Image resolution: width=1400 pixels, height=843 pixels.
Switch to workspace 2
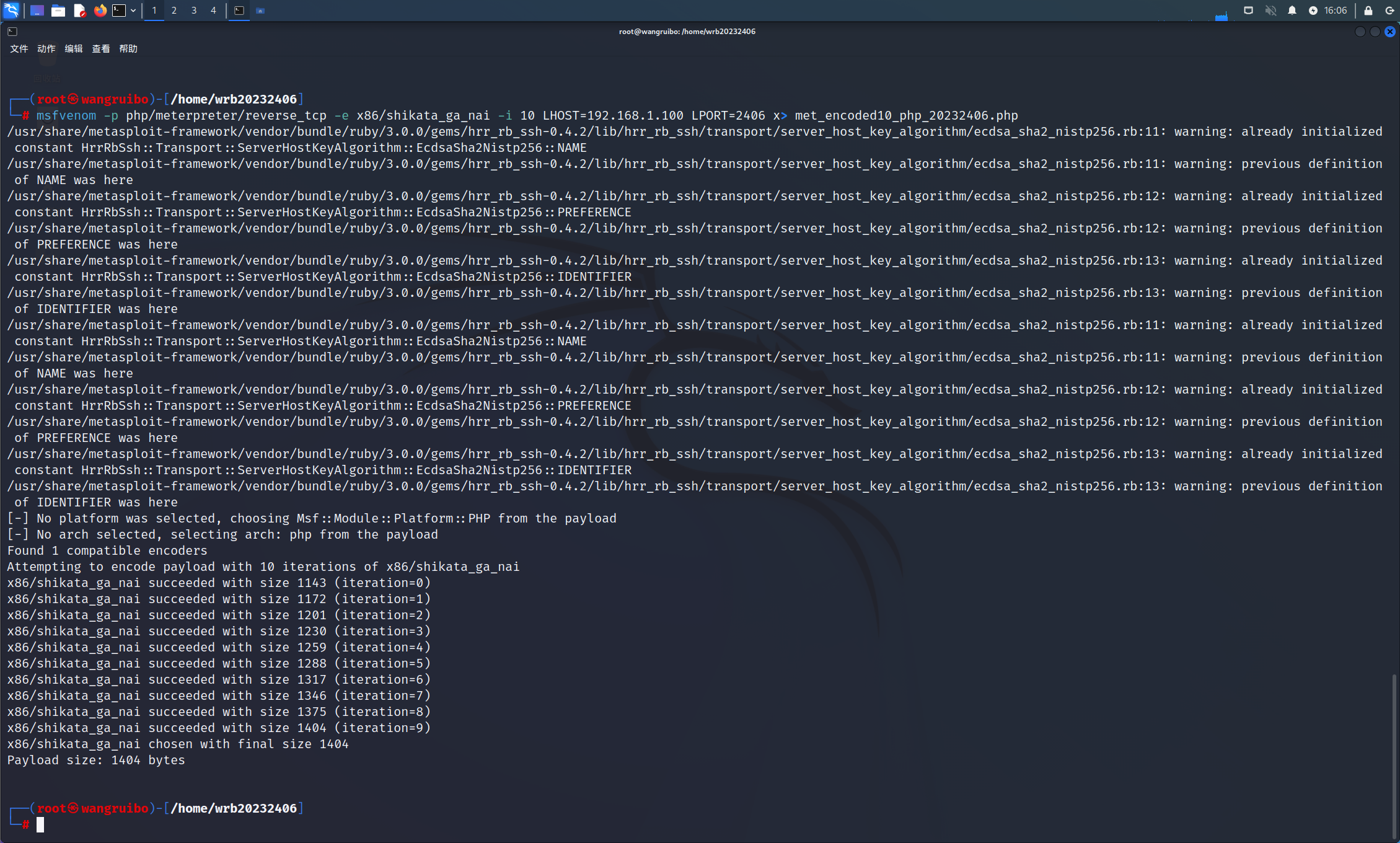174,11
